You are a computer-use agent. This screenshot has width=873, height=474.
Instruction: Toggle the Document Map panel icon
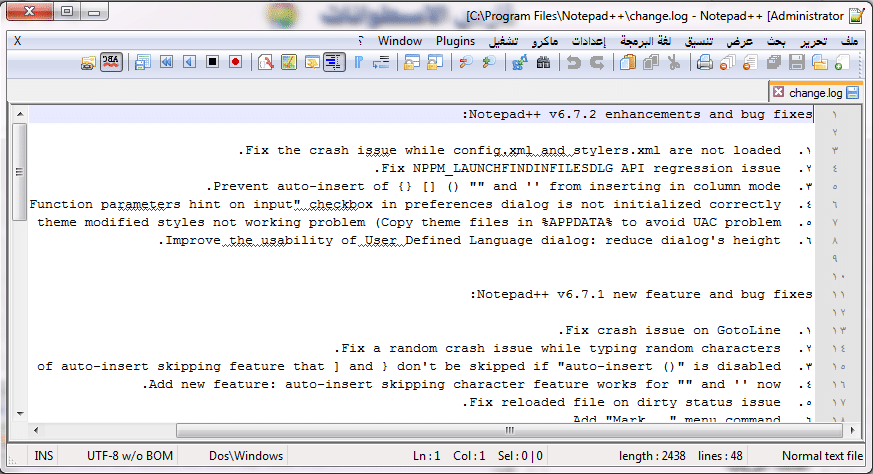point(288,62)
